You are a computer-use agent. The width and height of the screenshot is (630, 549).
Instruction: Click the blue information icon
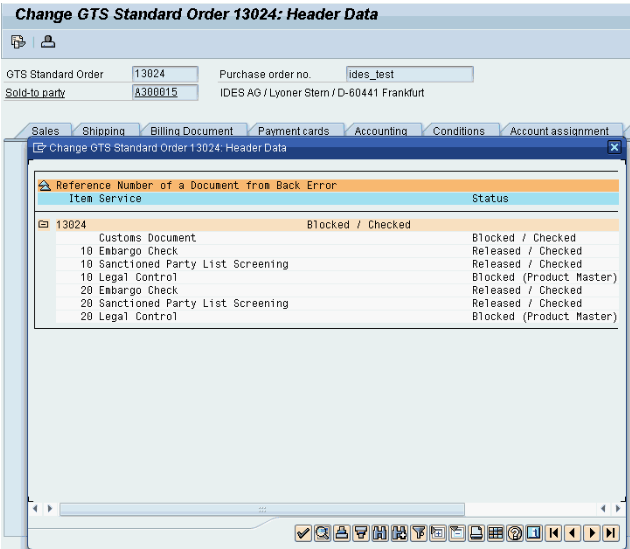(534, 533)
